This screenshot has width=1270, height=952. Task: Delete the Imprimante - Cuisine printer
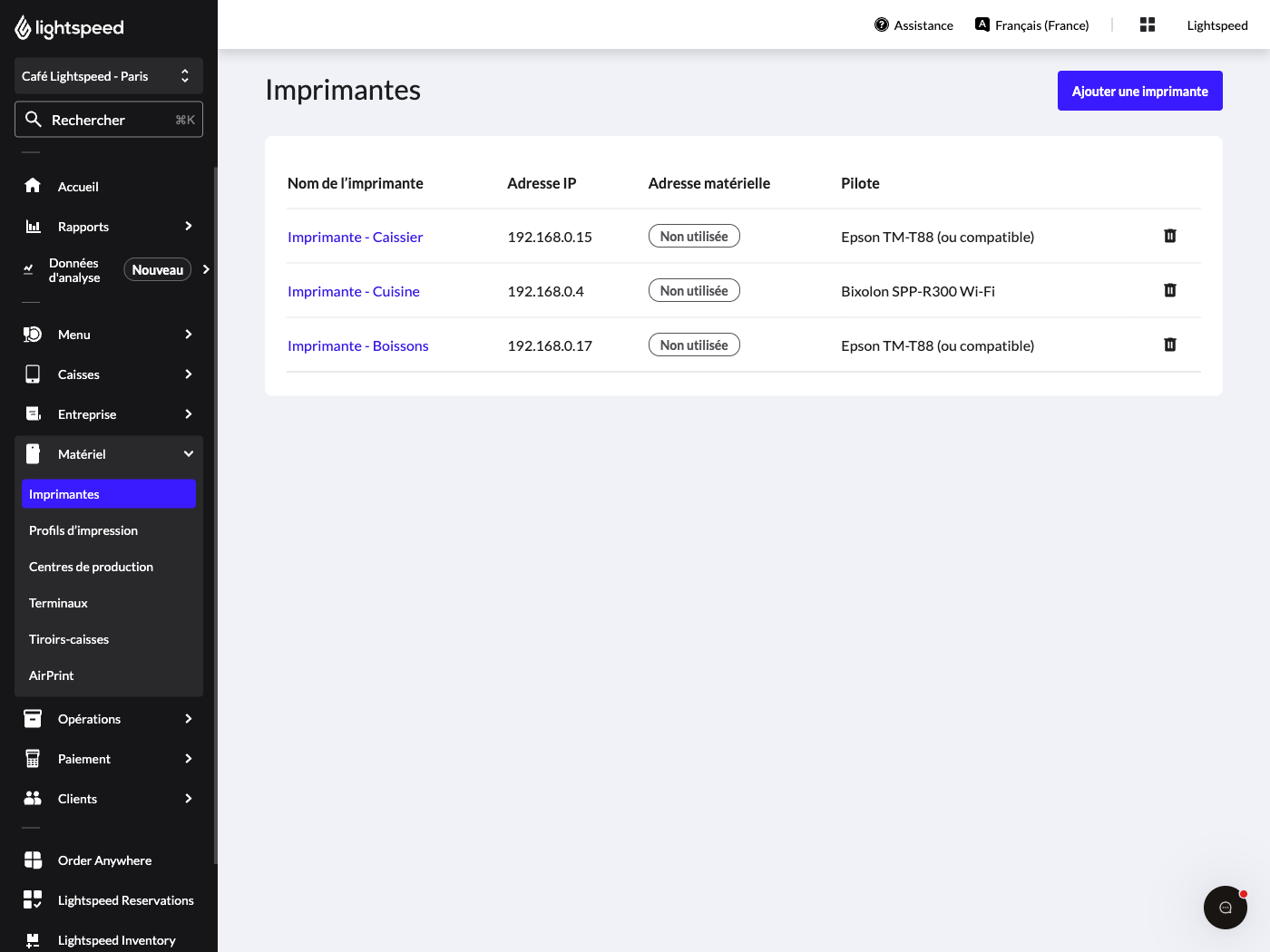(1170, 290)
